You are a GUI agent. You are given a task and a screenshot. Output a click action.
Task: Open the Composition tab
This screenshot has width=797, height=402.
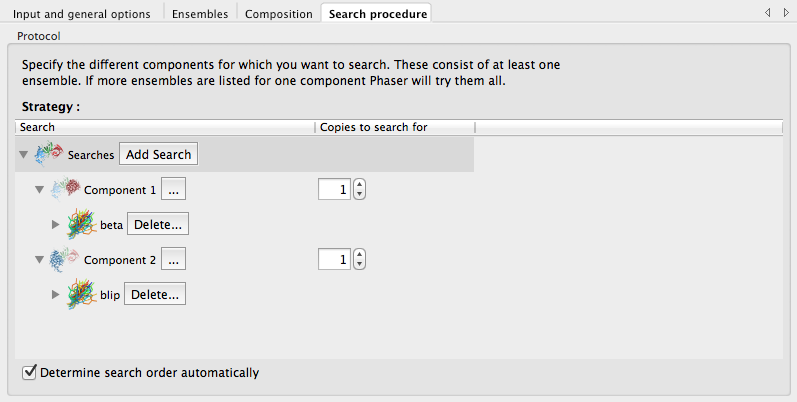(278, 14)
